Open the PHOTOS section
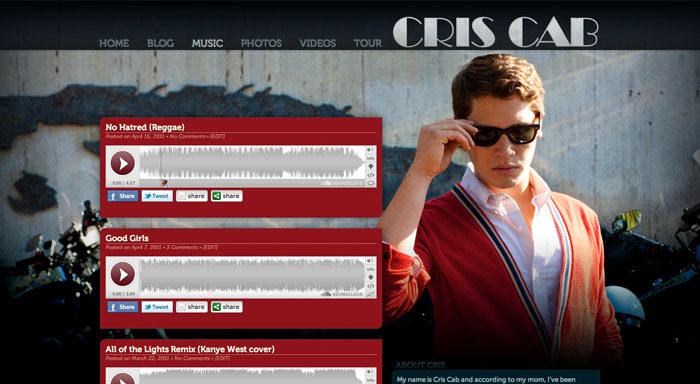The image size is (700, 384). (x=261, y=43)
